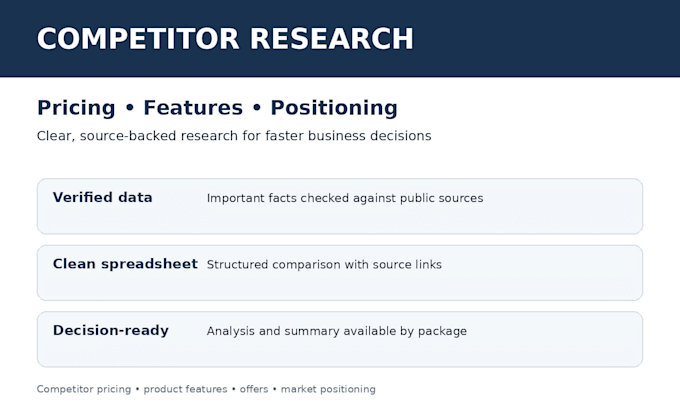Screen dimensions: 680x409
Task: Click Competitor pricing in footer
Action: tap(84, 389)
